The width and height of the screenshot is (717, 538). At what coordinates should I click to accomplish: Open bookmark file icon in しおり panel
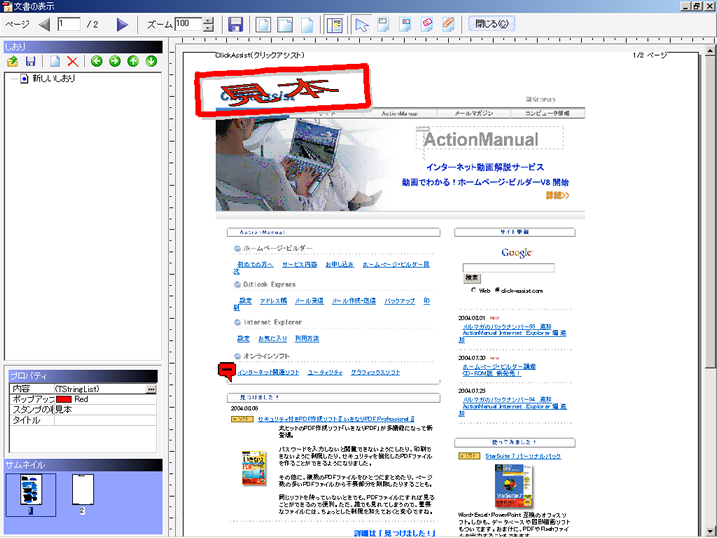13,61
